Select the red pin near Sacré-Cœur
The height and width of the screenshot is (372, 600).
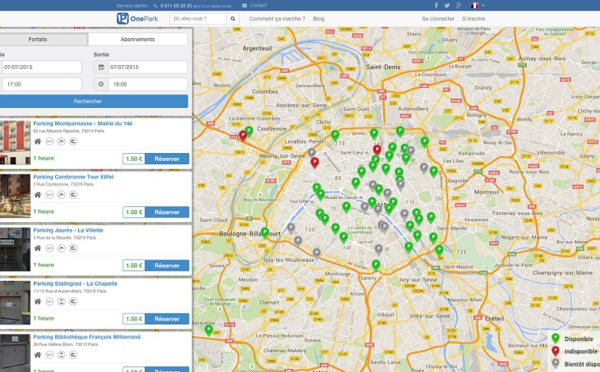[377, 150]
